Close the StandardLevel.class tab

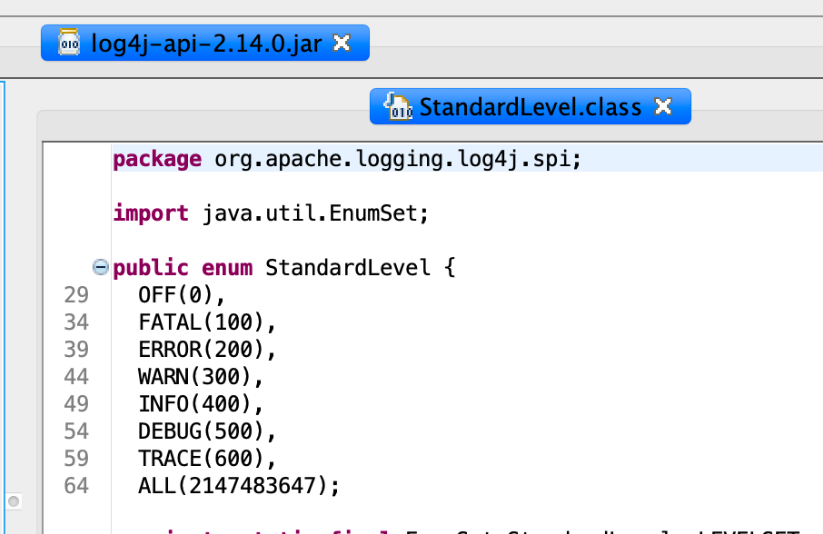click(x=662, y=107)
